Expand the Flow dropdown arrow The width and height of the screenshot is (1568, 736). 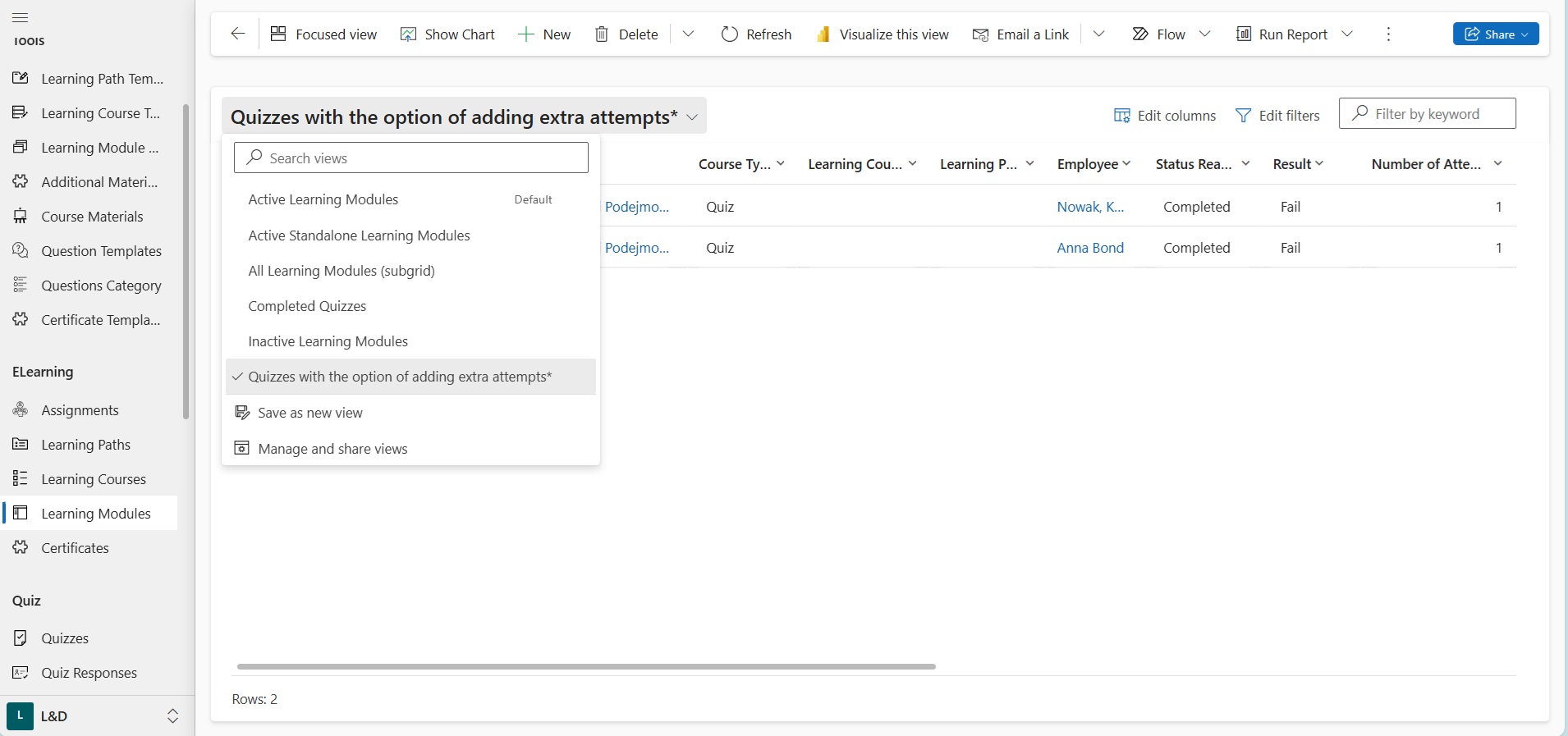1205,34
